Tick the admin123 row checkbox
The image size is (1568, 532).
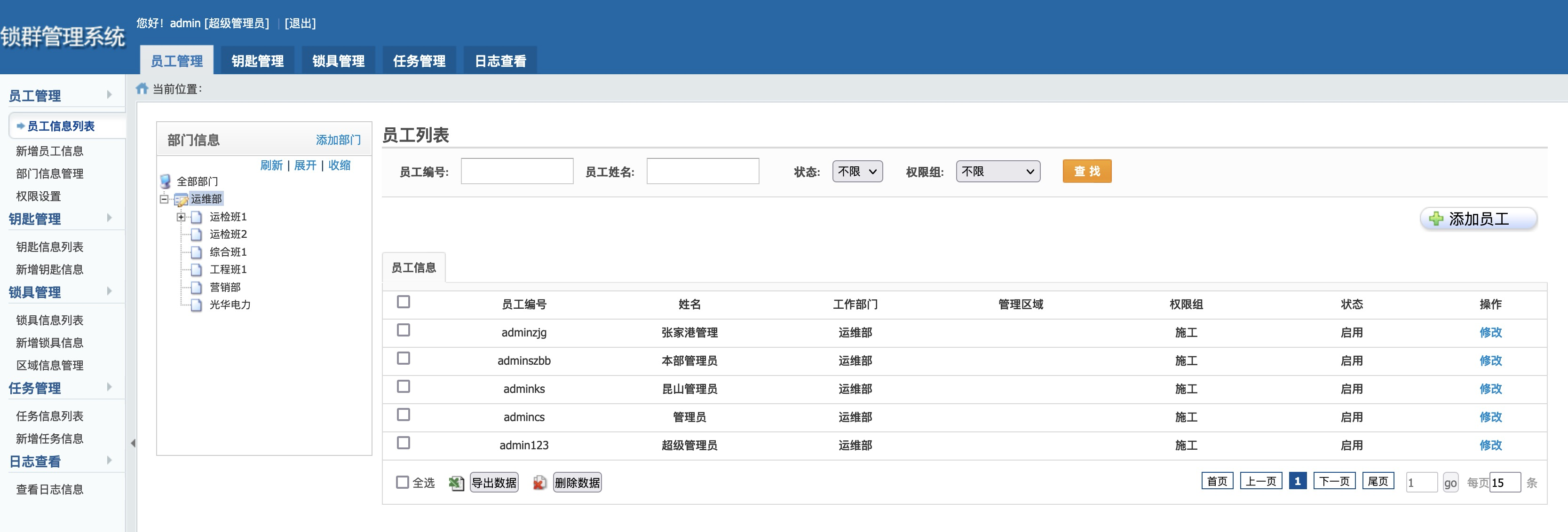pos(403,443)
